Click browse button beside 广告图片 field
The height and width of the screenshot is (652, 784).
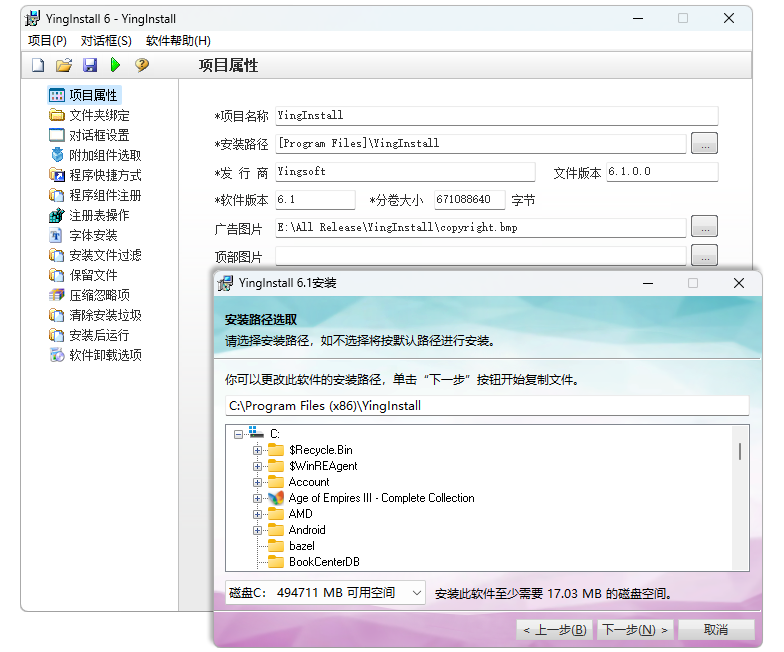point(704,226)
